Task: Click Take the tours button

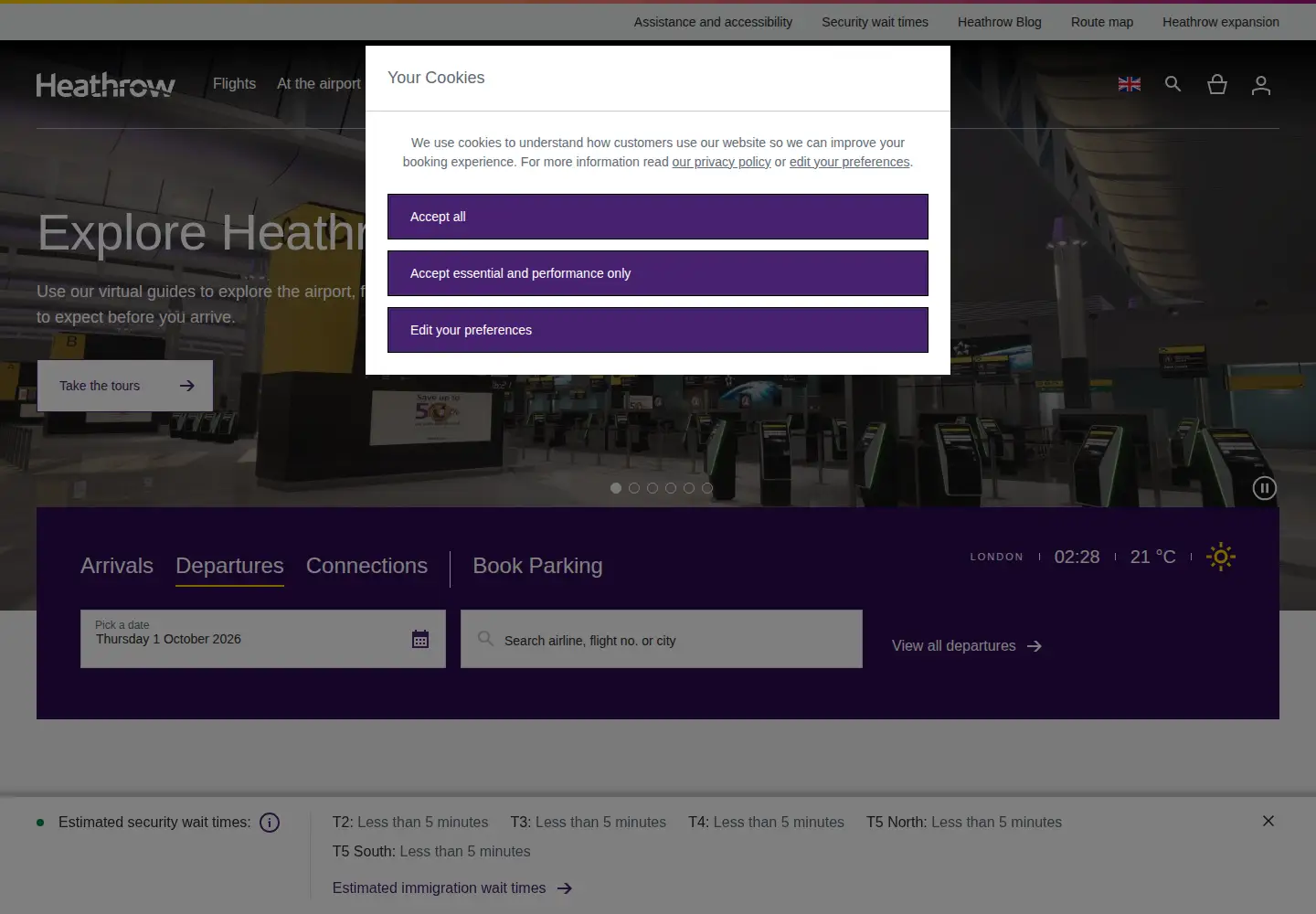Action: tap(125, 386)
